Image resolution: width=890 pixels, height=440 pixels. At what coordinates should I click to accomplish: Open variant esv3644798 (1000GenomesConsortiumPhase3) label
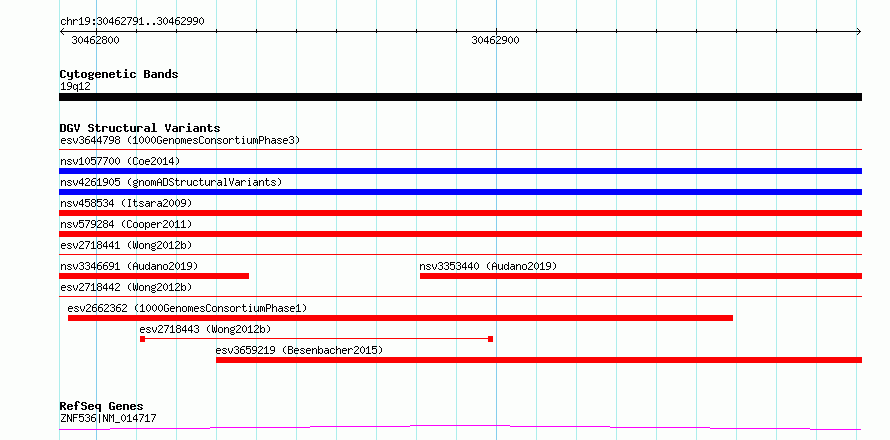tap(180, 140)
